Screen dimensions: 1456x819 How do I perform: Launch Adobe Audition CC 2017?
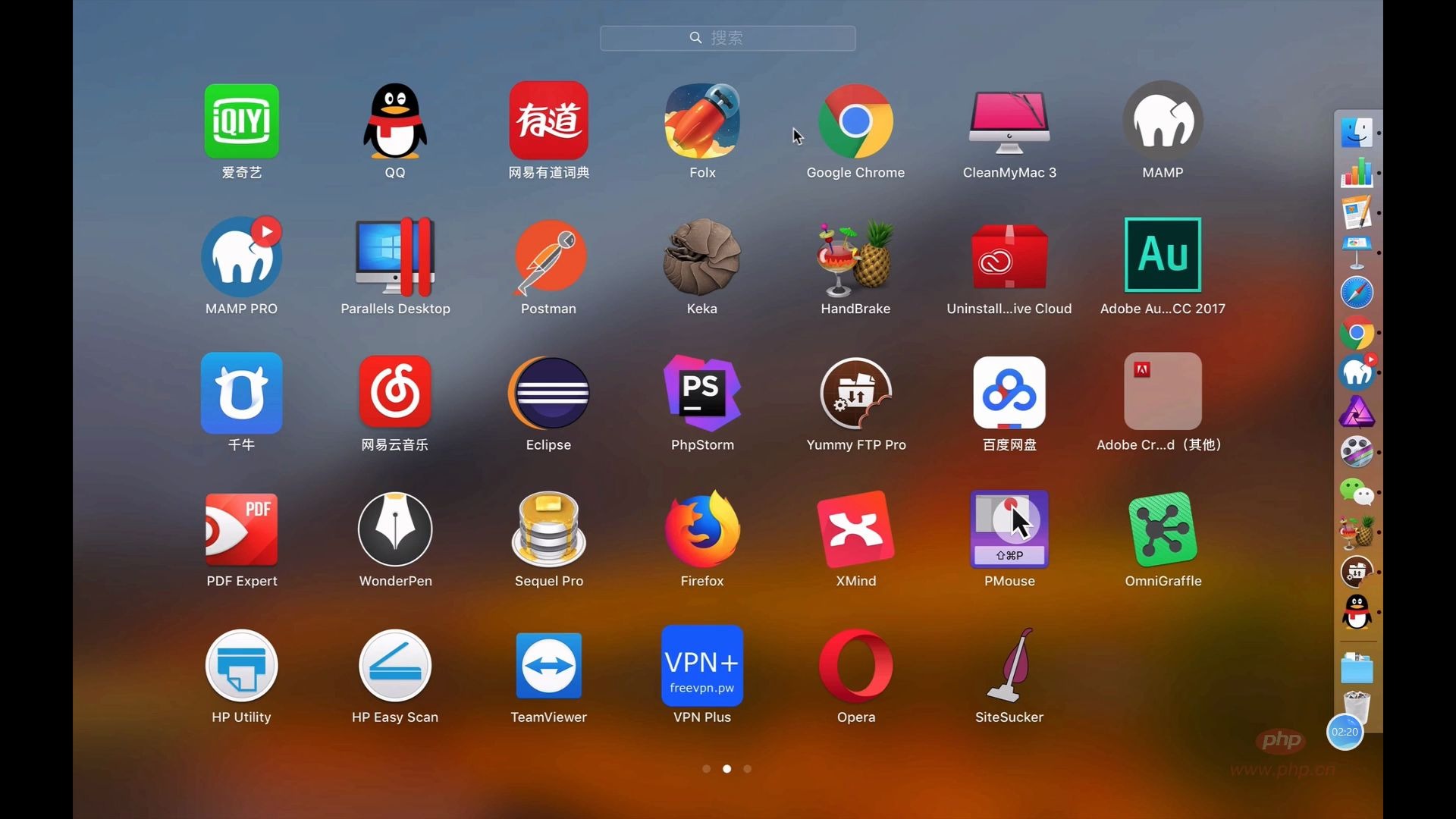[x=1163, y=255]
